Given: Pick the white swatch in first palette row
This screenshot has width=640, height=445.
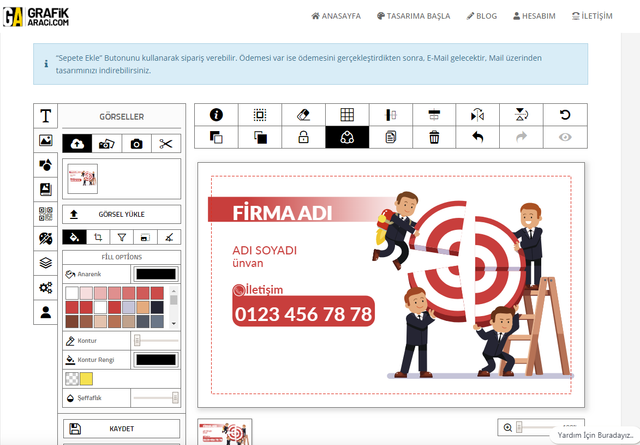Looking at the screenshot, I should [x=72, y=293].
